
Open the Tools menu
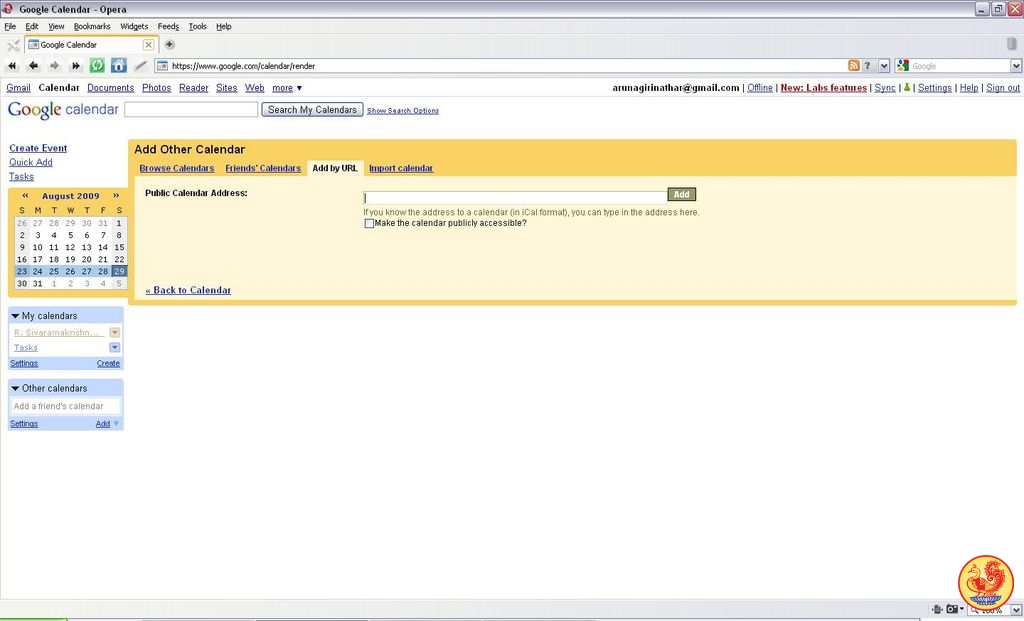click(x=197, y=26)
